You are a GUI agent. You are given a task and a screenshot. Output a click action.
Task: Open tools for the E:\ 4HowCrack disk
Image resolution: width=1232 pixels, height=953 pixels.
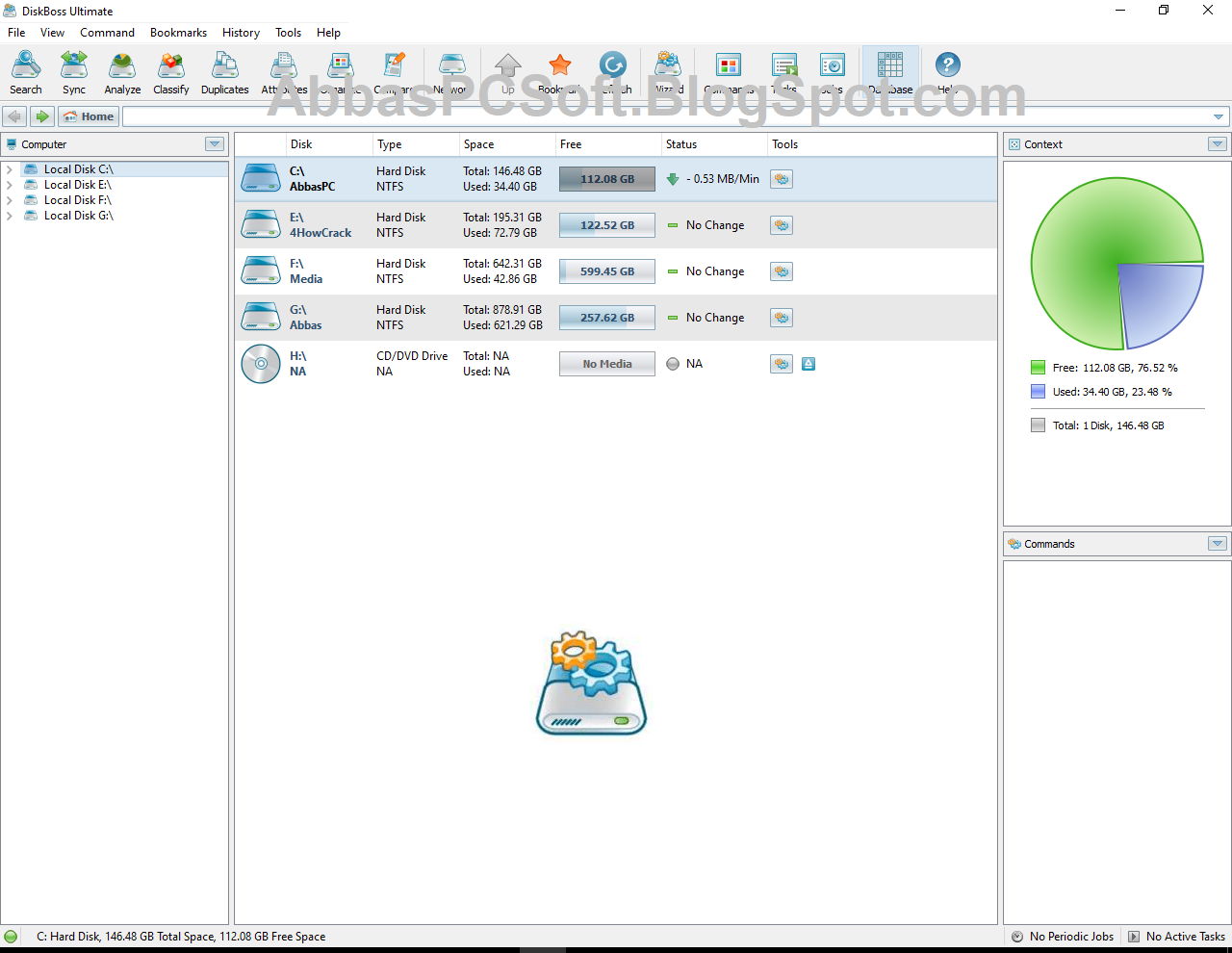[782, 225]
